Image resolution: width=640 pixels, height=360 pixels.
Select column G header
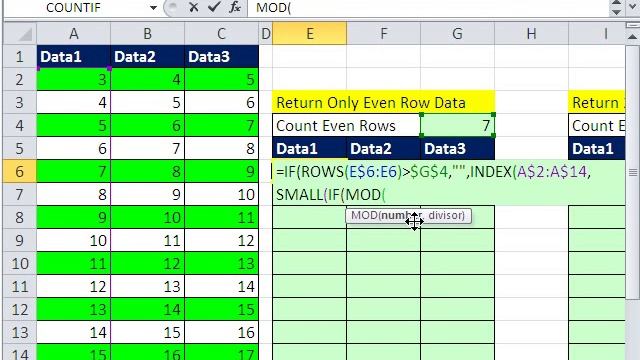[458, 33]
